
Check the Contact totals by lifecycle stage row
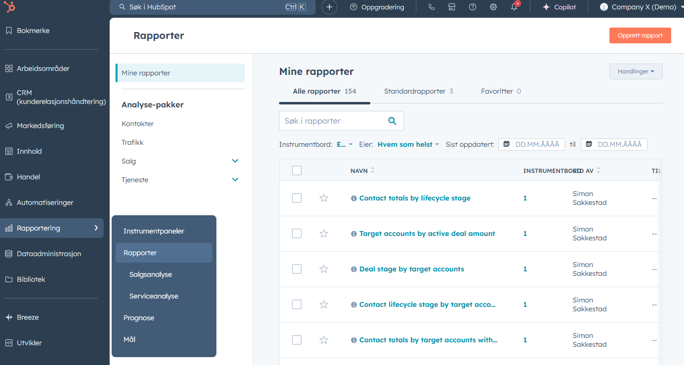[x=297, y=198]
